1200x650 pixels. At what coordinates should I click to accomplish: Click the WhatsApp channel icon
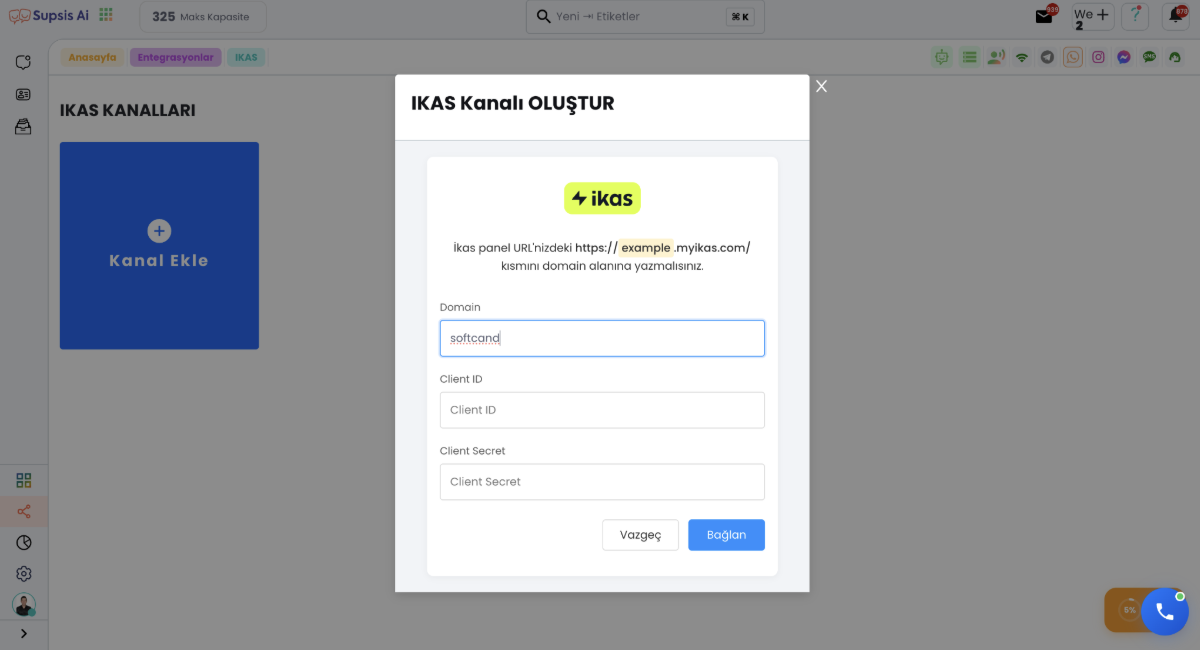1073,57
